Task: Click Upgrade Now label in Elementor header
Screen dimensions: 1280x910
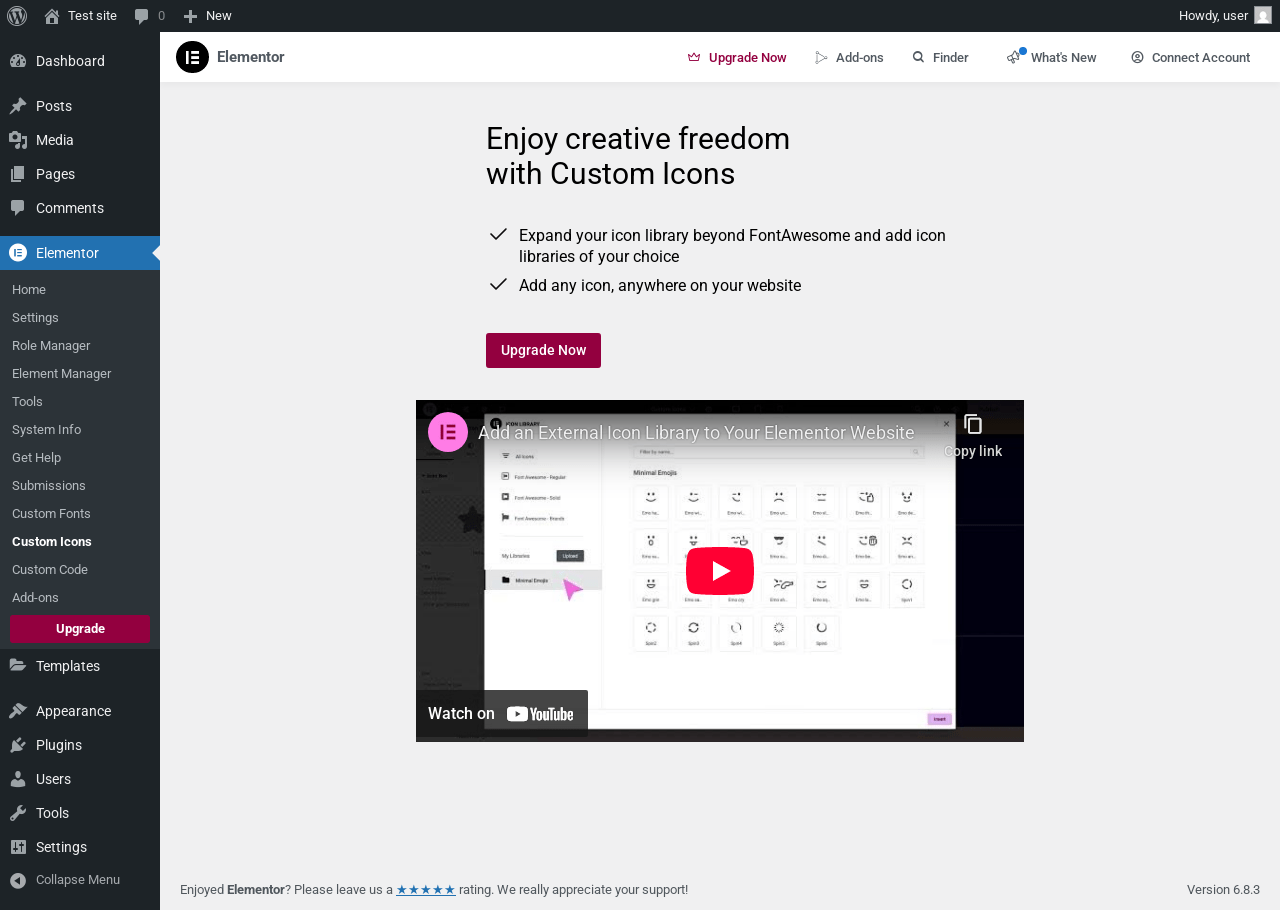Action: [747, 57]
